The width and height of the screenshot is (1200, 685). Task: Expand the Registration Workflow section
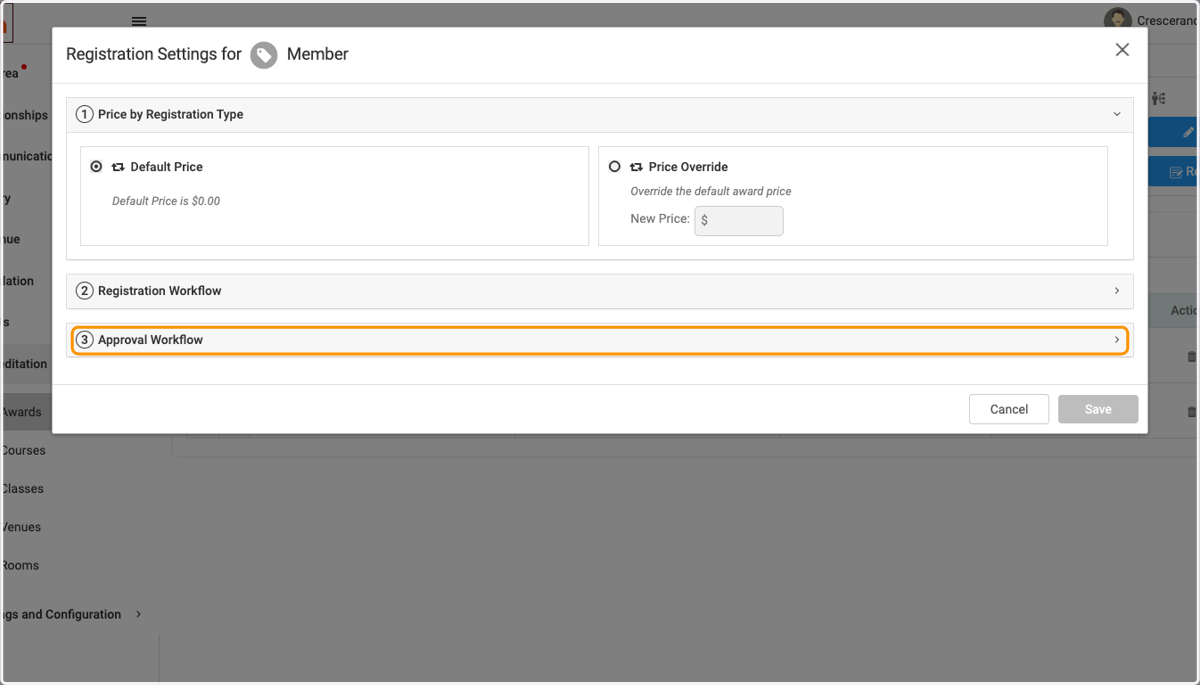click(600, 291)
